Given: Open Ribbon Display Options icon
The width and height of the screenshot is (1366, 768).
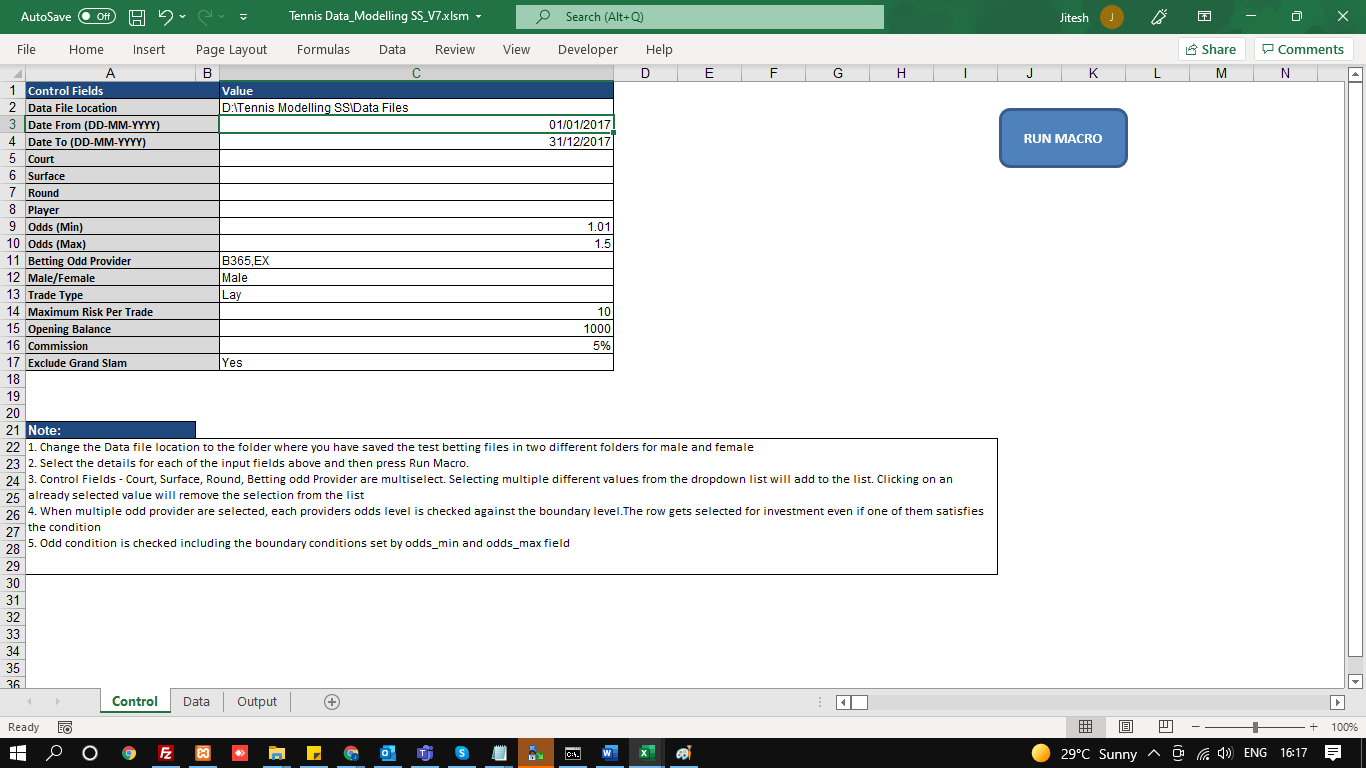Looking at the screenshot, I should (x=1205, y=17).
